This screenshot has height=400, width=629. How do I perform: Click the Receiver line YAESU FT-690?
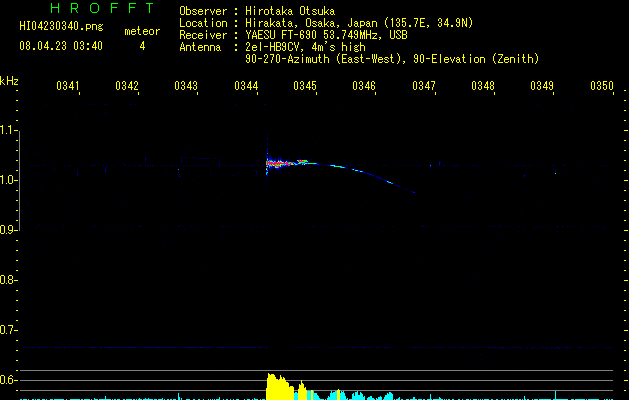pos(293,35)
